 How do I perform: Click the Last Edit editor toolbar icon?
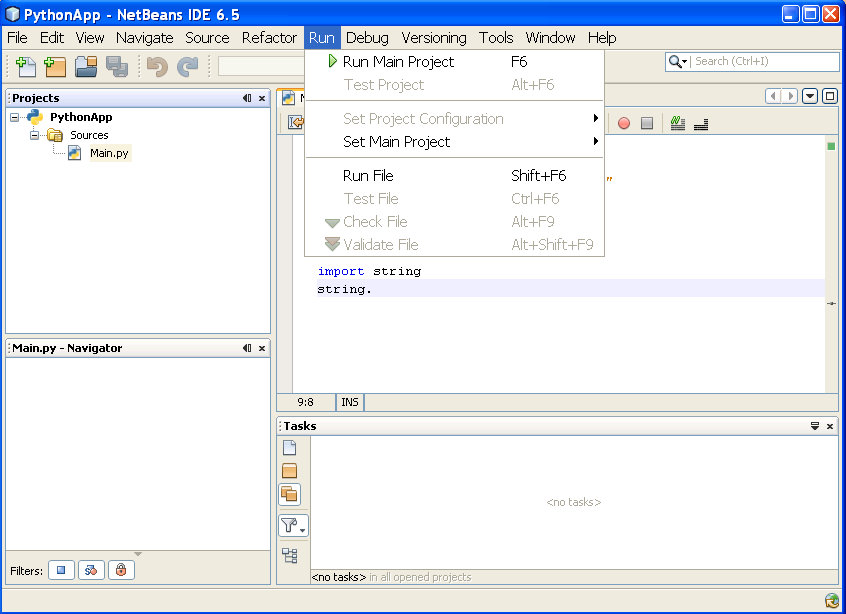[x=295, y=122]
